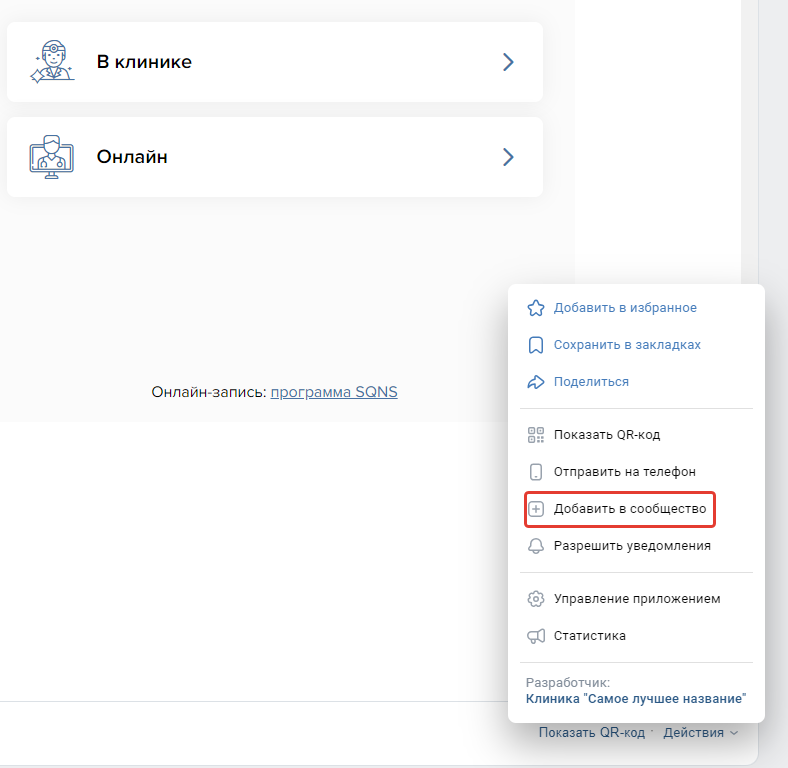Toggle the 'Действия' dropdown
This screenshot has width=788, height=768.
pyautogui.click(x=701, y=733)
